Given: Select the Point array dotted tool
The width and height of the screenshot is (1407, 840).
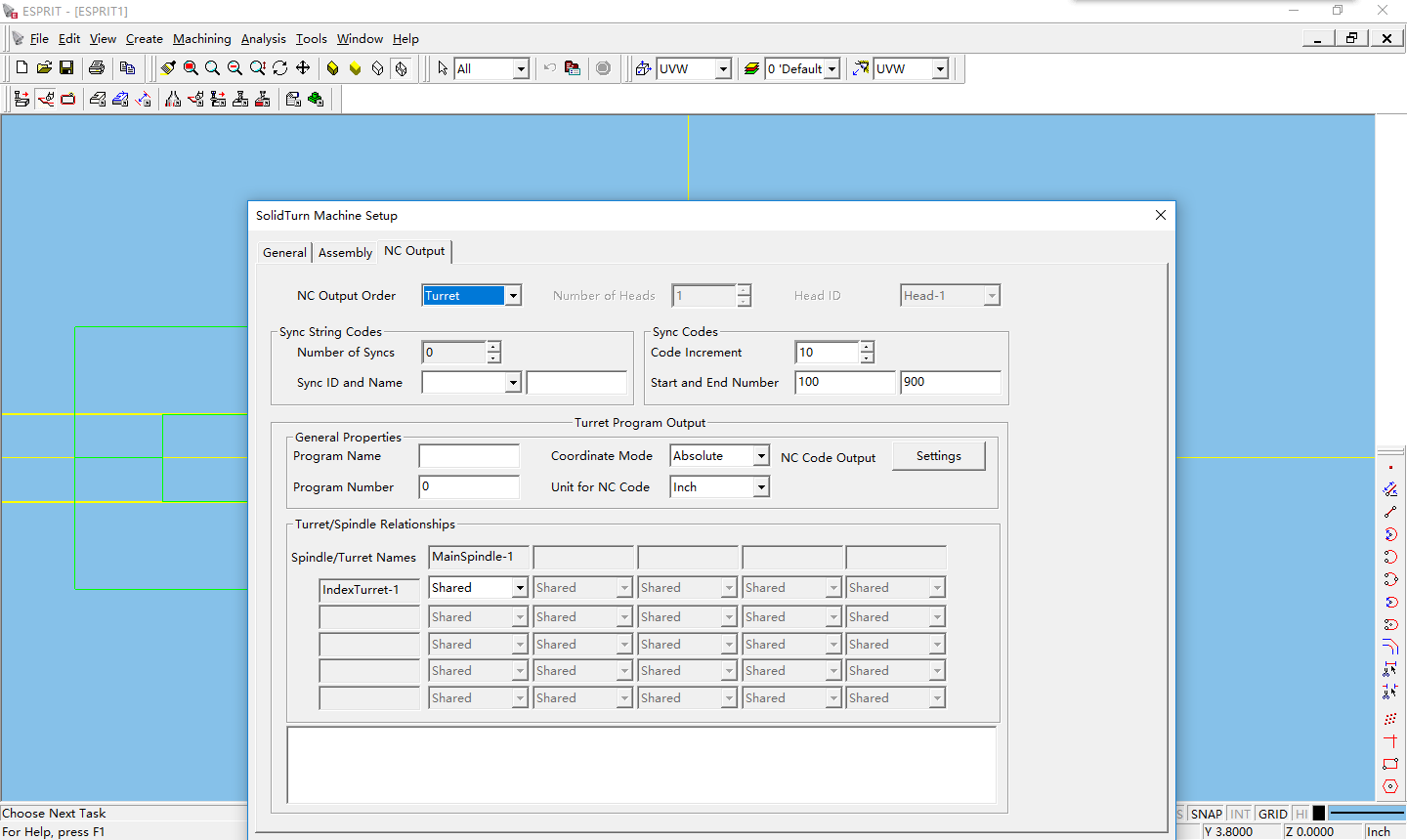Looking at the screenshot, I should 1390,719.
